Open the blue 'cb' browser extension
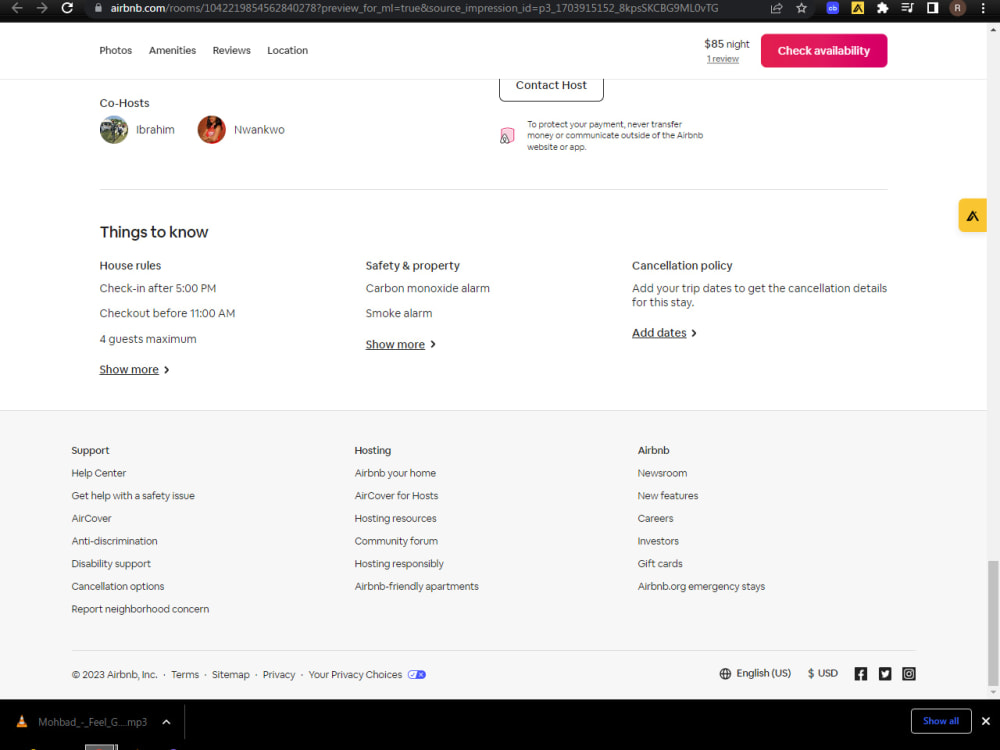The width and height of the screenshot is (1000, 750). (832, 8)
